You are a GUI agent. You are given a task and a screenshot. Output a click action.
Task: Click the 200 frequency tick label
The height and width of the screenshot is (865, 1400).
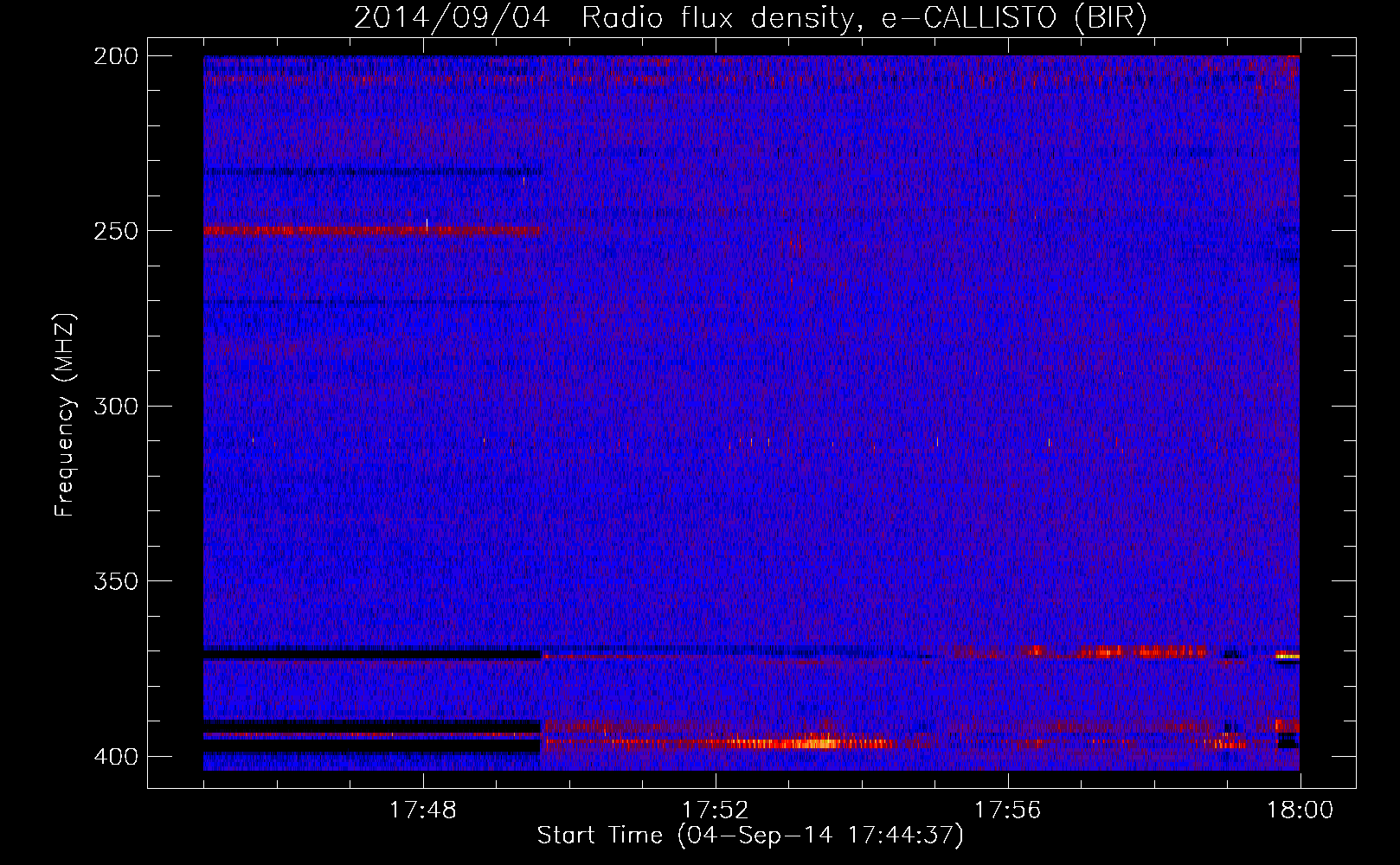[116, 56]
